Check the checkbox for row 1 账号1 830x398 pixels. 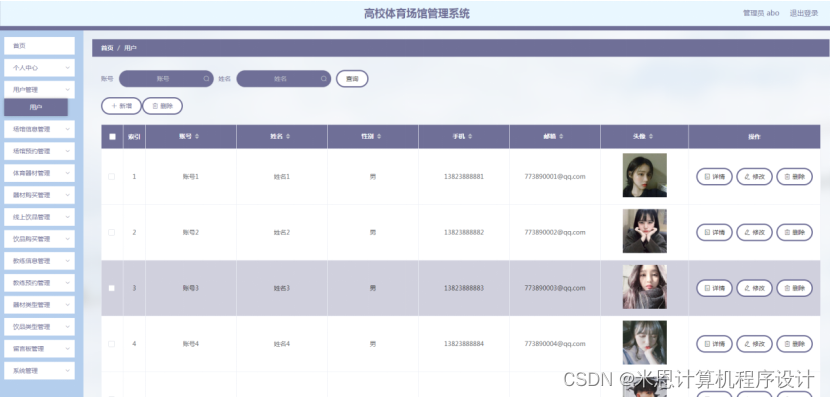(112, 177)
